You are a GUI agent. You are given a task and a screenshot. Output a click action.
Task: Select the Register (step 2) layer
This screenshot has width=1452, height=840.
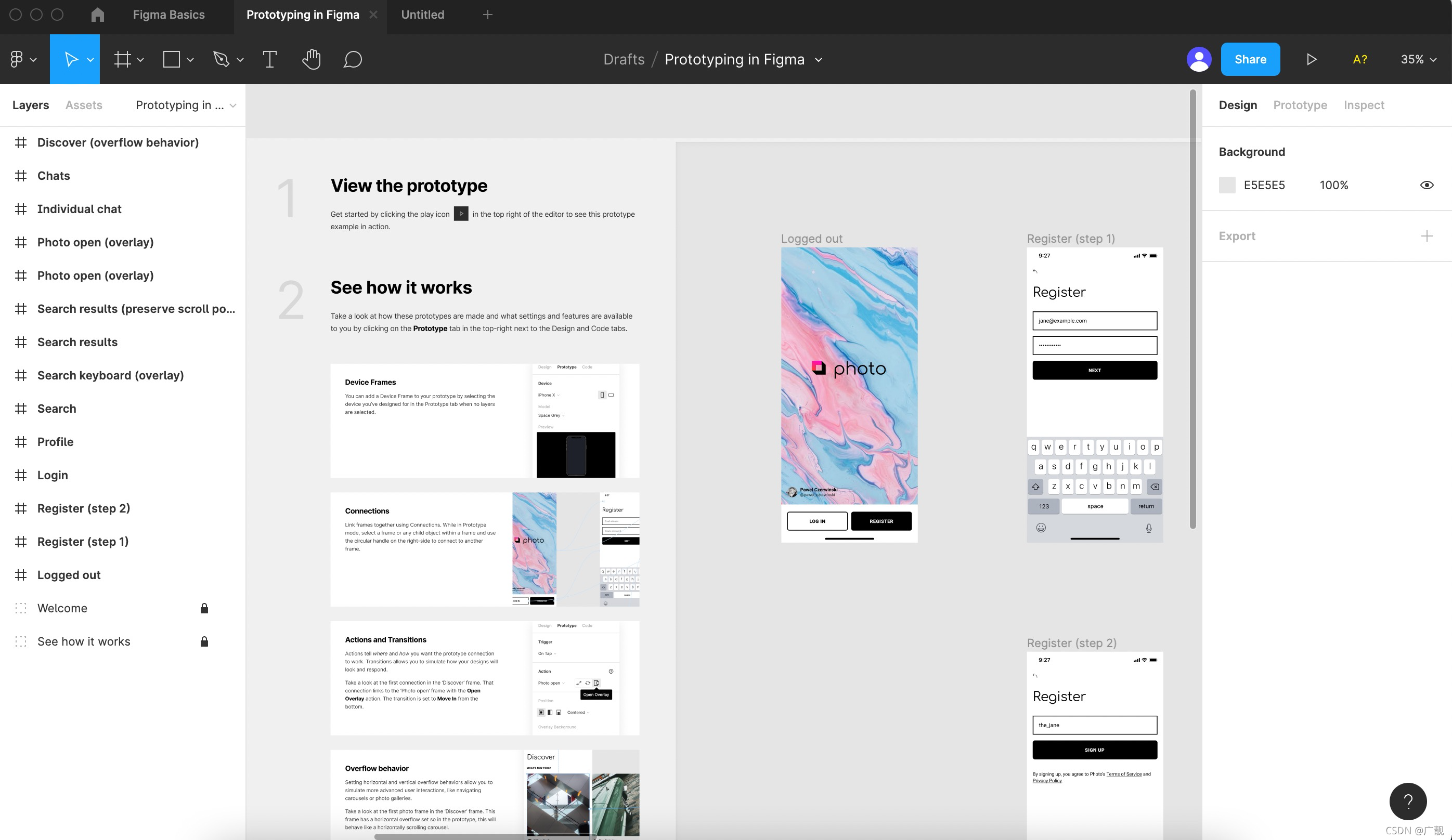click(123, 508)
